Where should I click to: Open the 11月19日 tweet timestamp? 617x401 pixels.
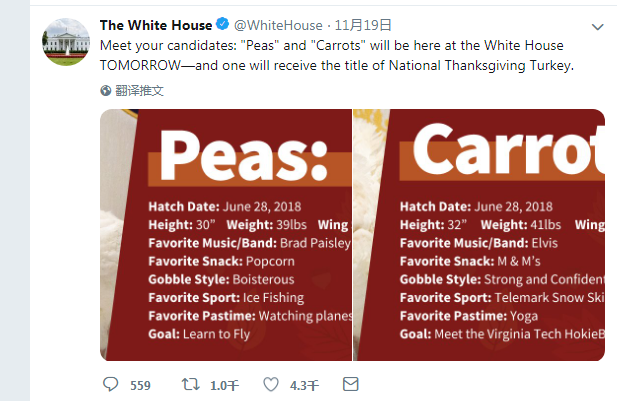click(x=361, y=25)
